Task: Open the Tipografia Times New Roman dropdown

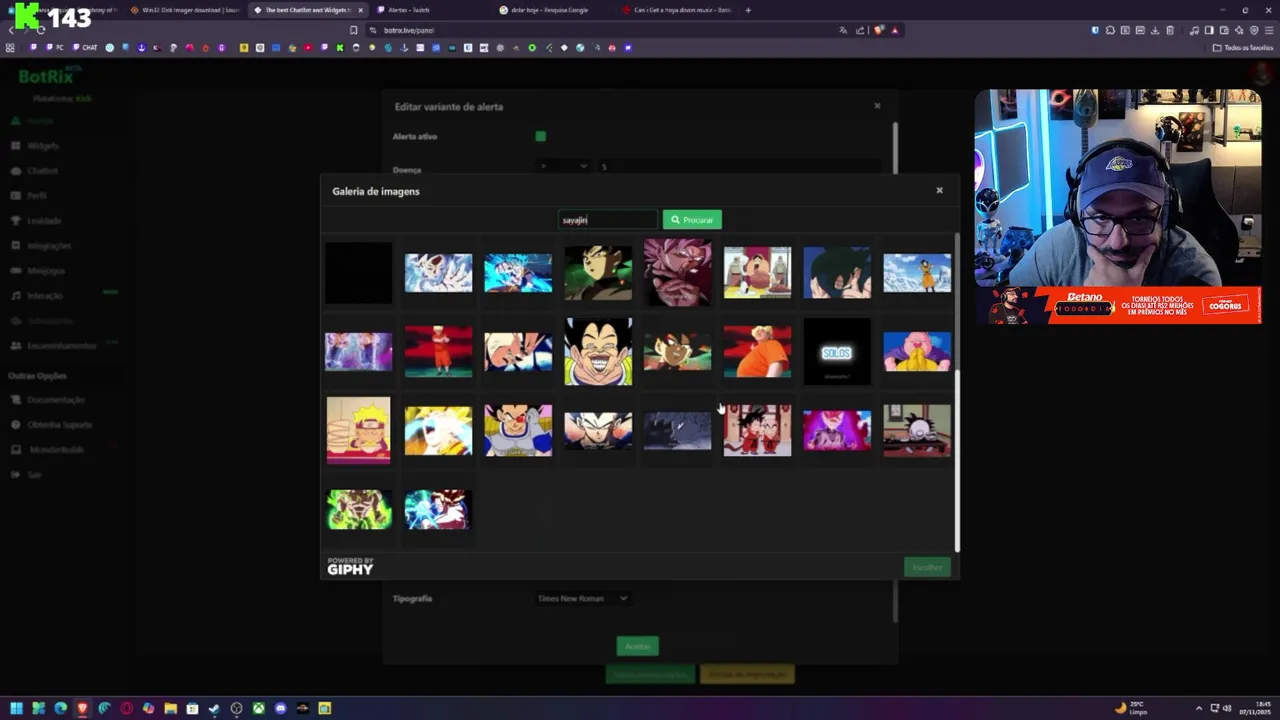Action: tap(582, 598)
